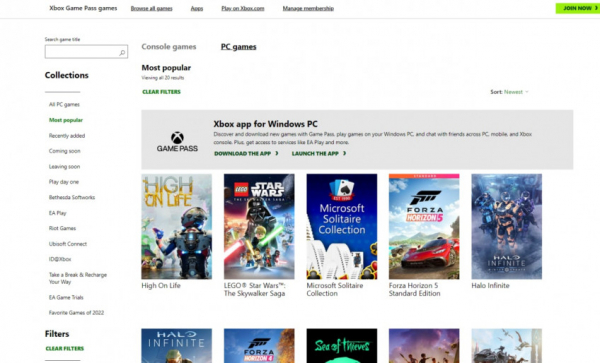Image resolution: width=600 pixels, height=363 pixels.
Task: Select Take a Break & Recharge Your Way
Action: coord(78,278)
